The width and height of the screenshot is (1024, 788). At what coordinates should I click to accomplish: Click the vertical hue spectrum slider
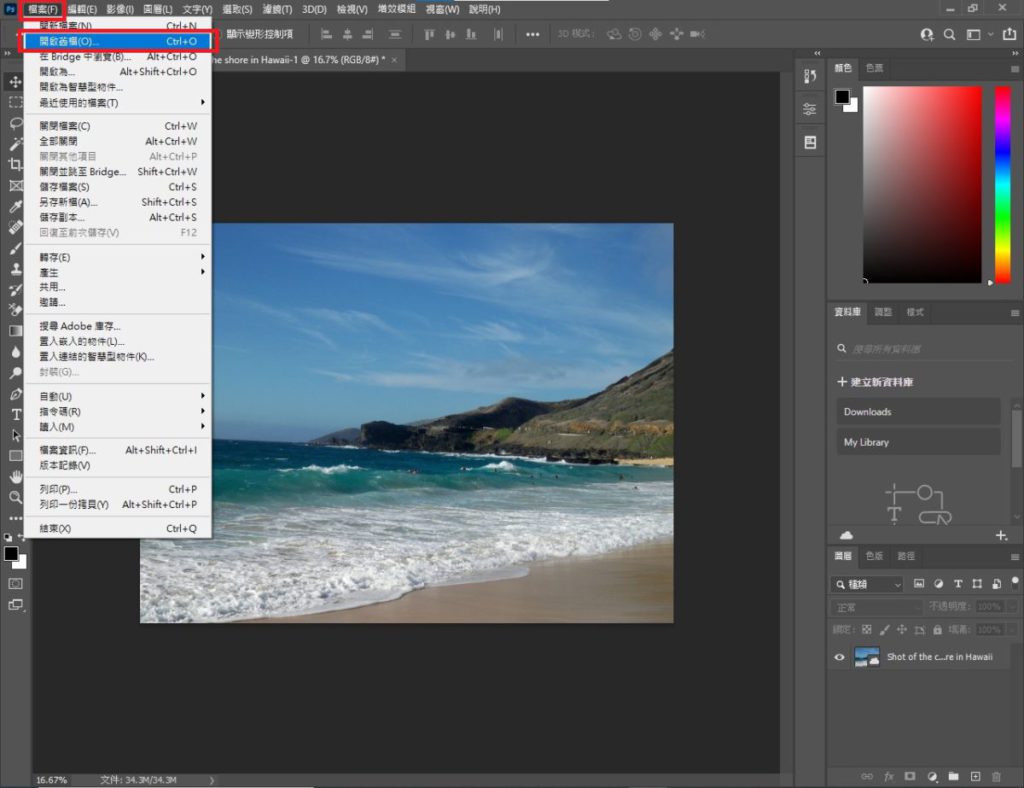1002,184
